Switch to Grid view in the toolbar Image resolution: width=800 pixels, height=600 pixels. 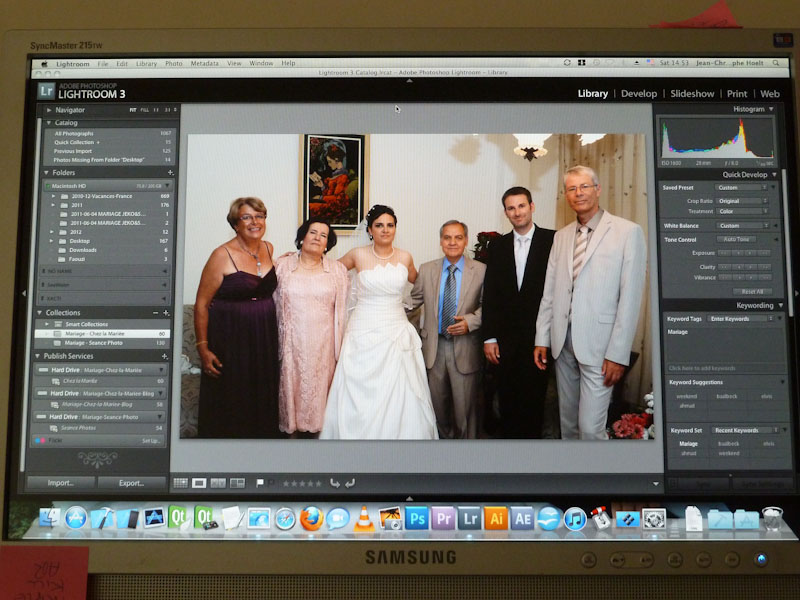pyautogui.click(x=181, y=483)
